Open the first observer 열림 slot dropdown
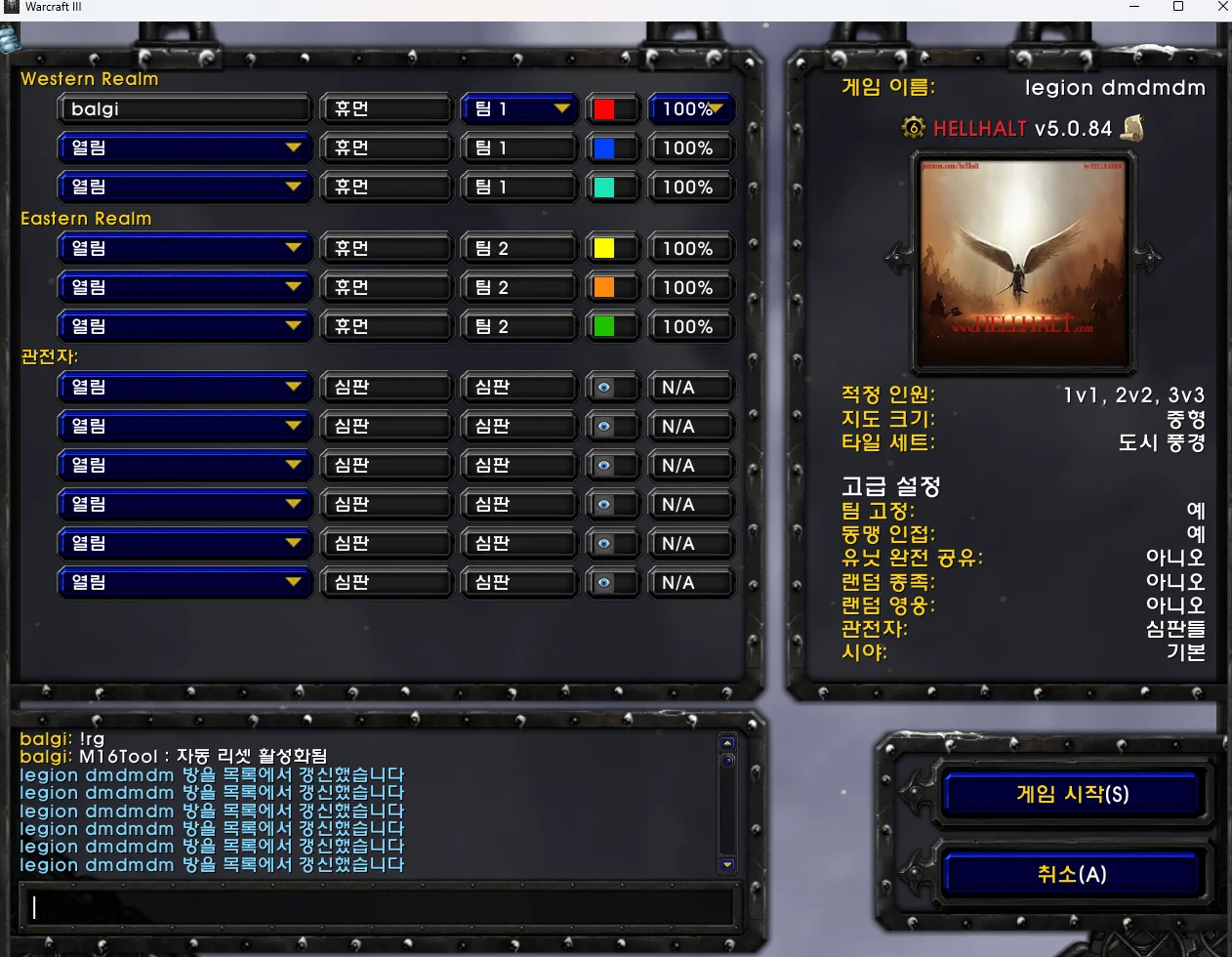Image resolution: width=1232 pixels, height=957 pixels. click(185, 388)
